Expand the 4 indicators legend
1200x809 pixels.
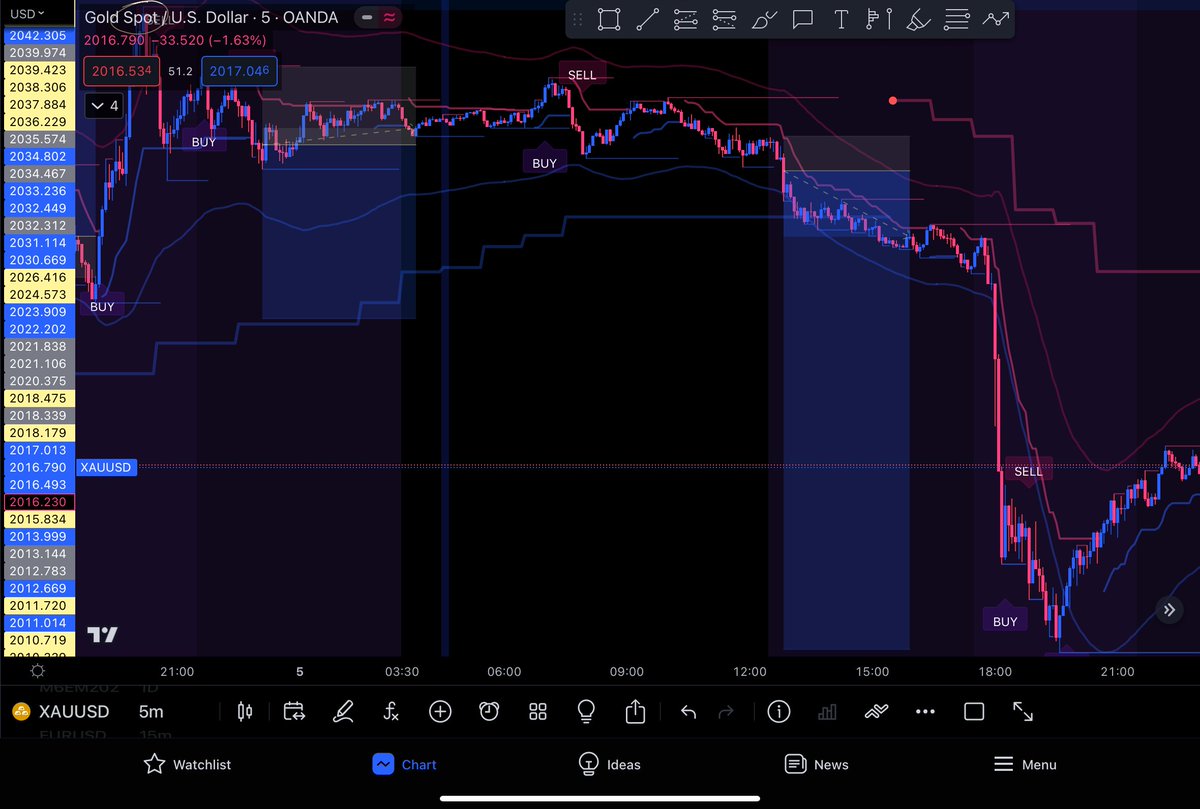coord(104,105)
